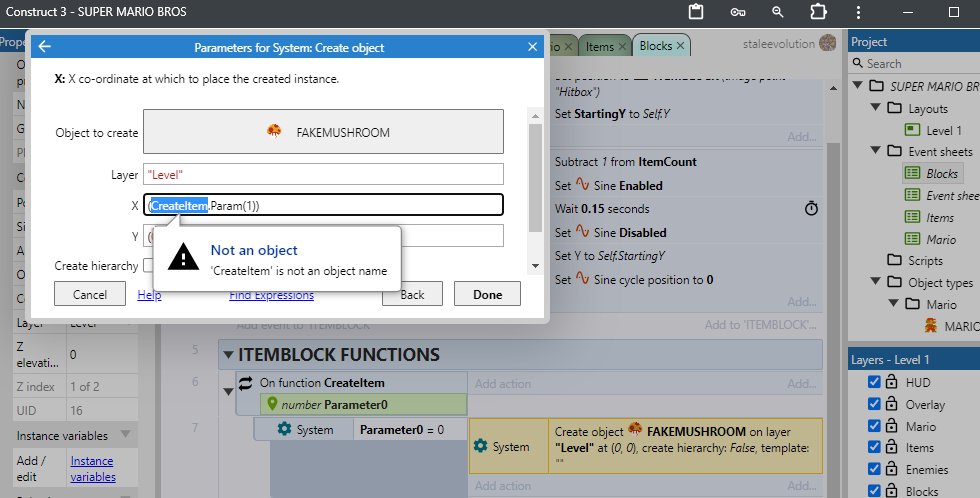Image resolution: width=980 pixels, height=498 pixels.
Task: Collapse the SUPER MARIO BROS project root
Action: [858, 85]
